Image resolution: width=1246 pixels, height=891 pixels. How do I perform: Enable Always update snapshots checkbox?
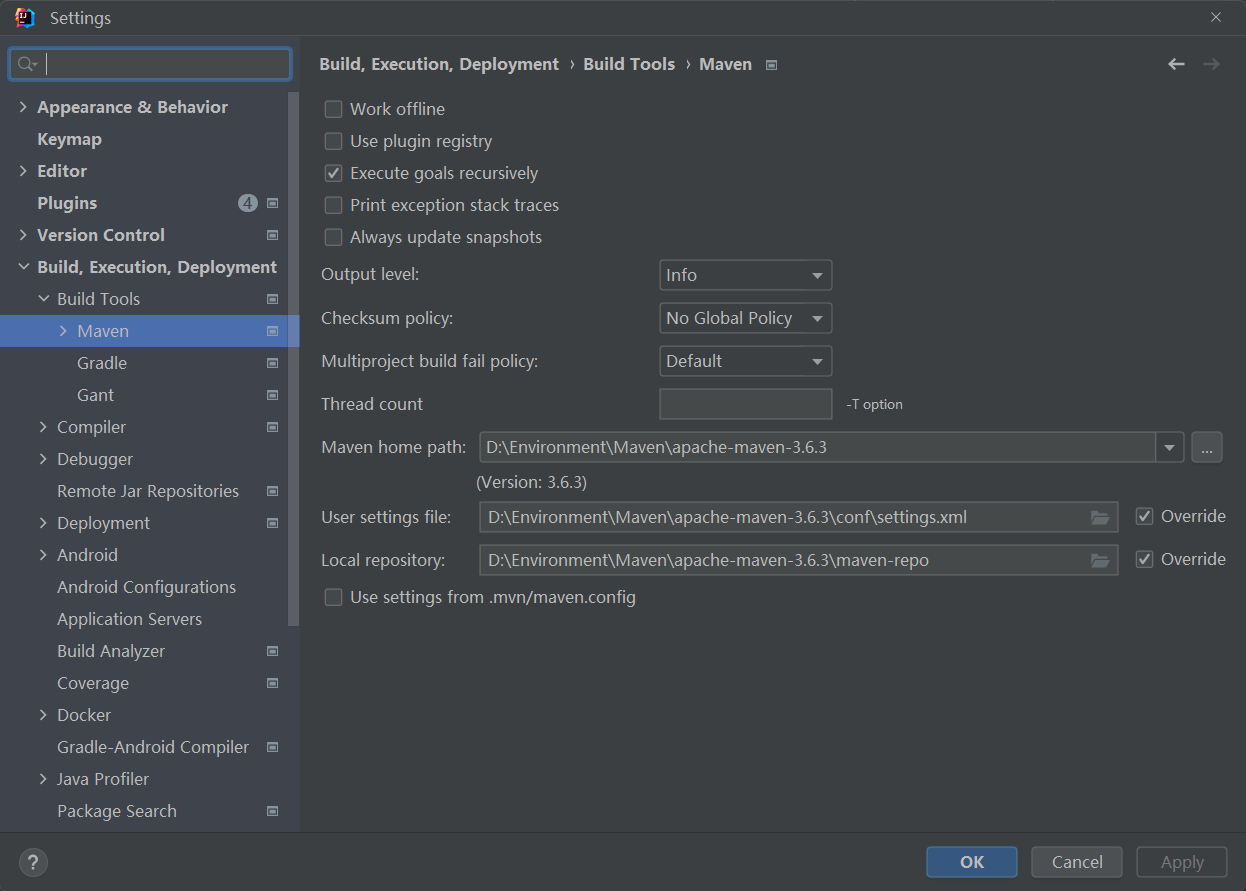tap(334, 237)
